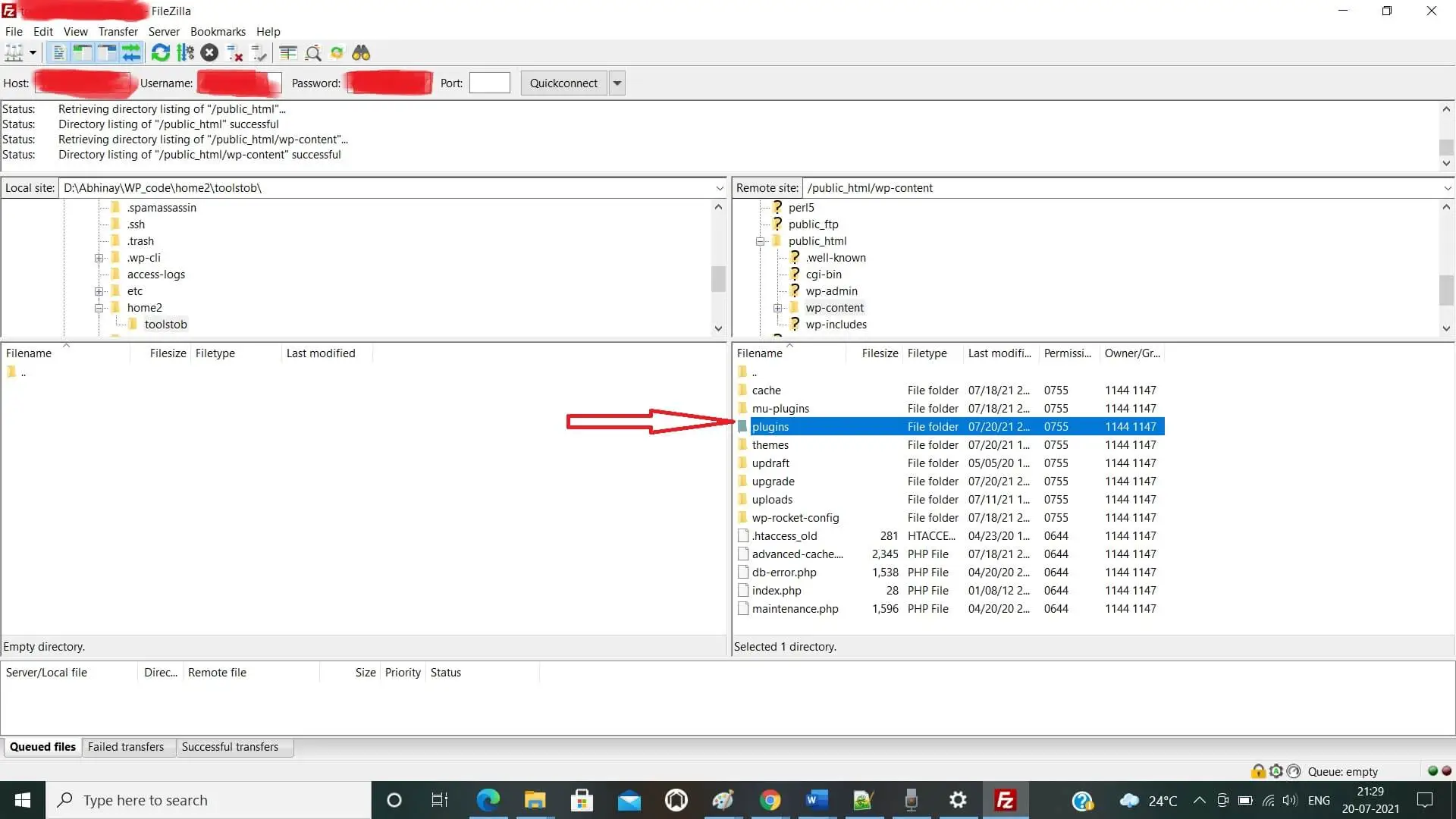Select the uploads remote folder

click(x=772, y=500)
